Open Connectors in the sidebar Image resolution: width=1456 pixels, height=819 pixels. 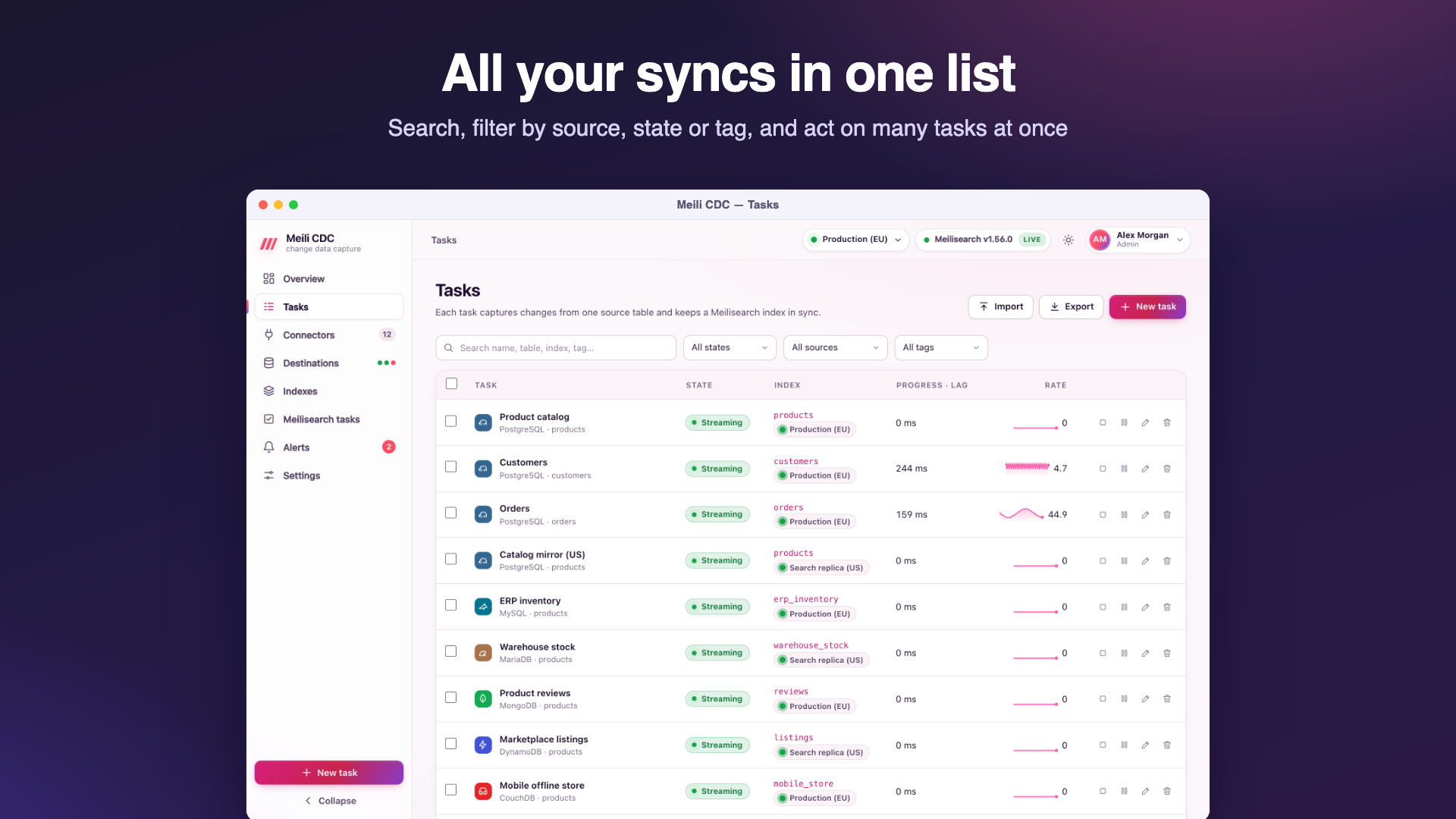[329, 335]
